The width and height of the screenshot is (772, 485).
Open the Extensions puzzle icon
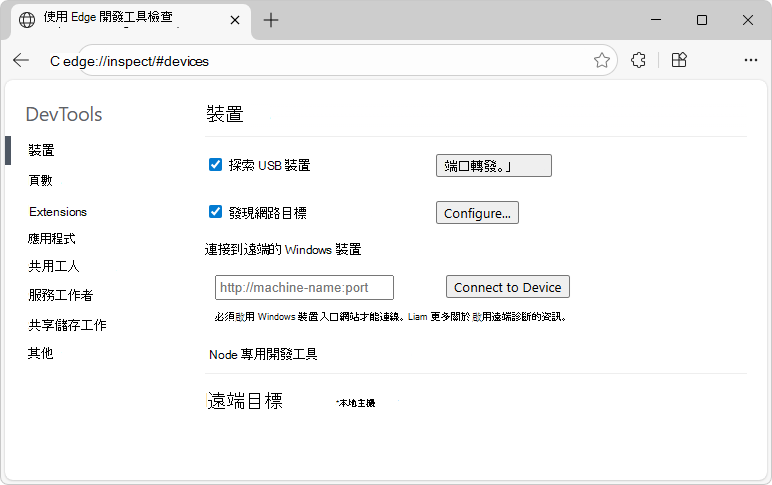click(x=638, y=61)
